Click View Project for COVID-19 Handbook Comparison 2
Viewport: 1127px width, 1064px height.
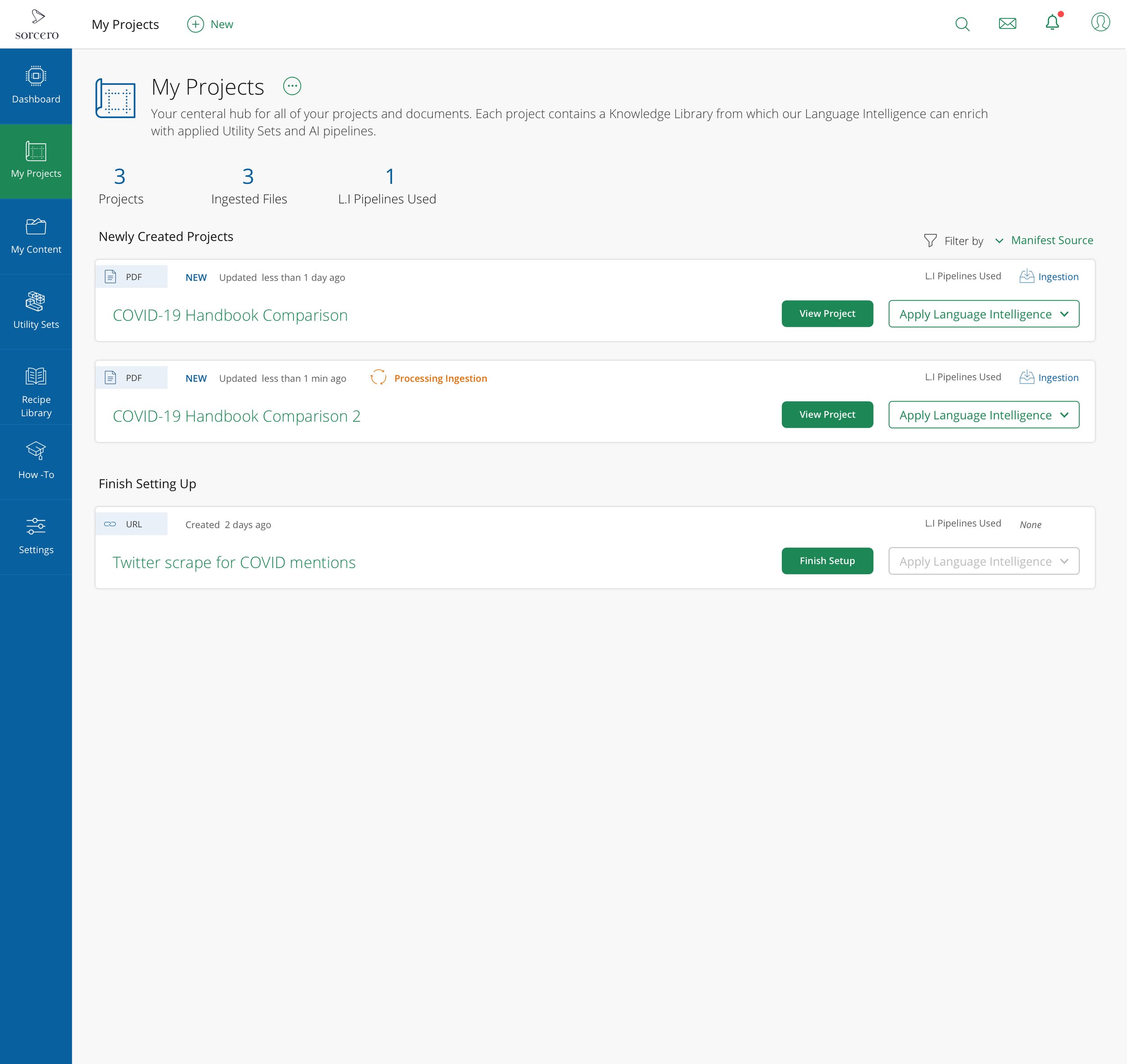pos(826,415)
